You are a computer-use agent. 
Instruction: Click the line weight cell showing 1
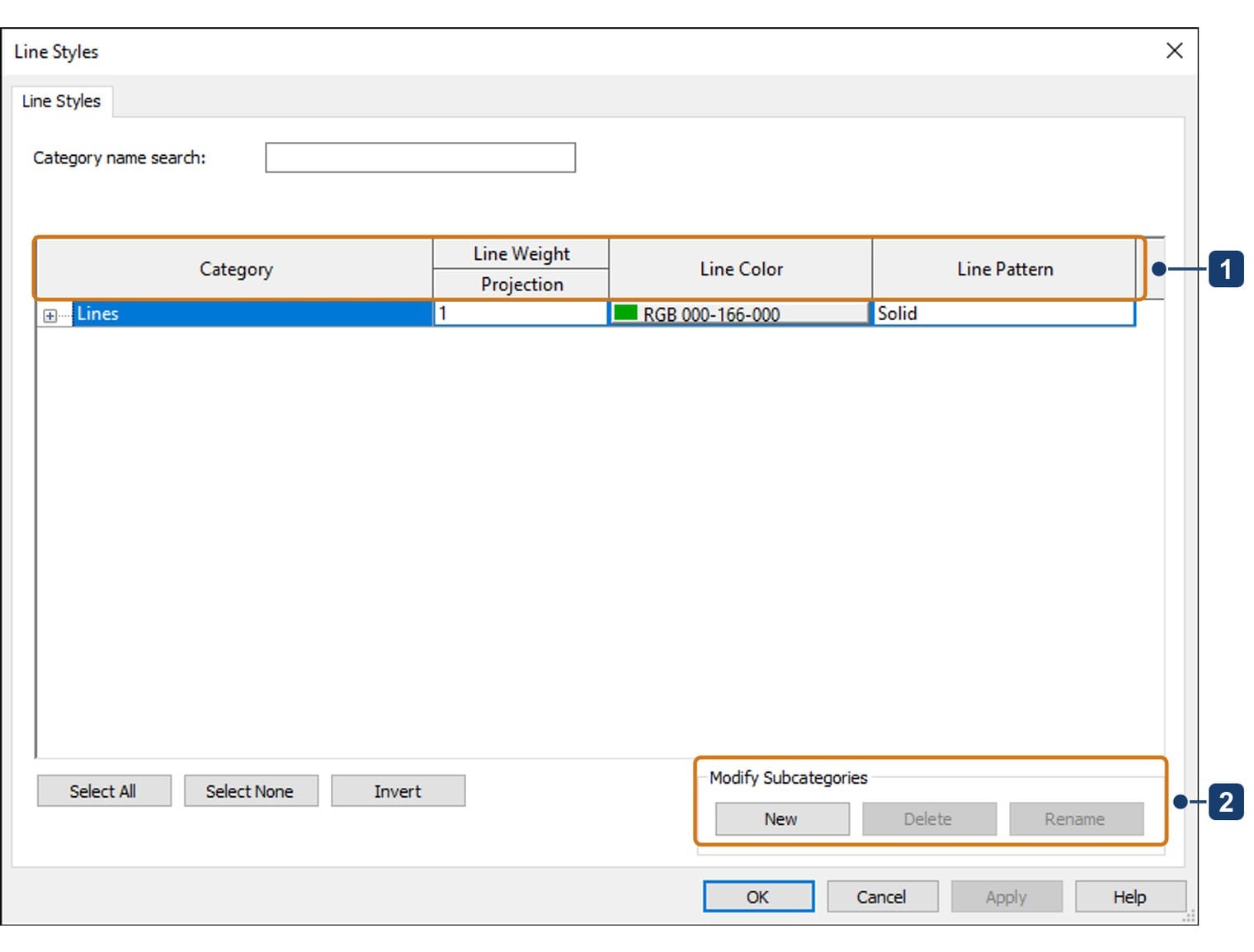point(521,313)
